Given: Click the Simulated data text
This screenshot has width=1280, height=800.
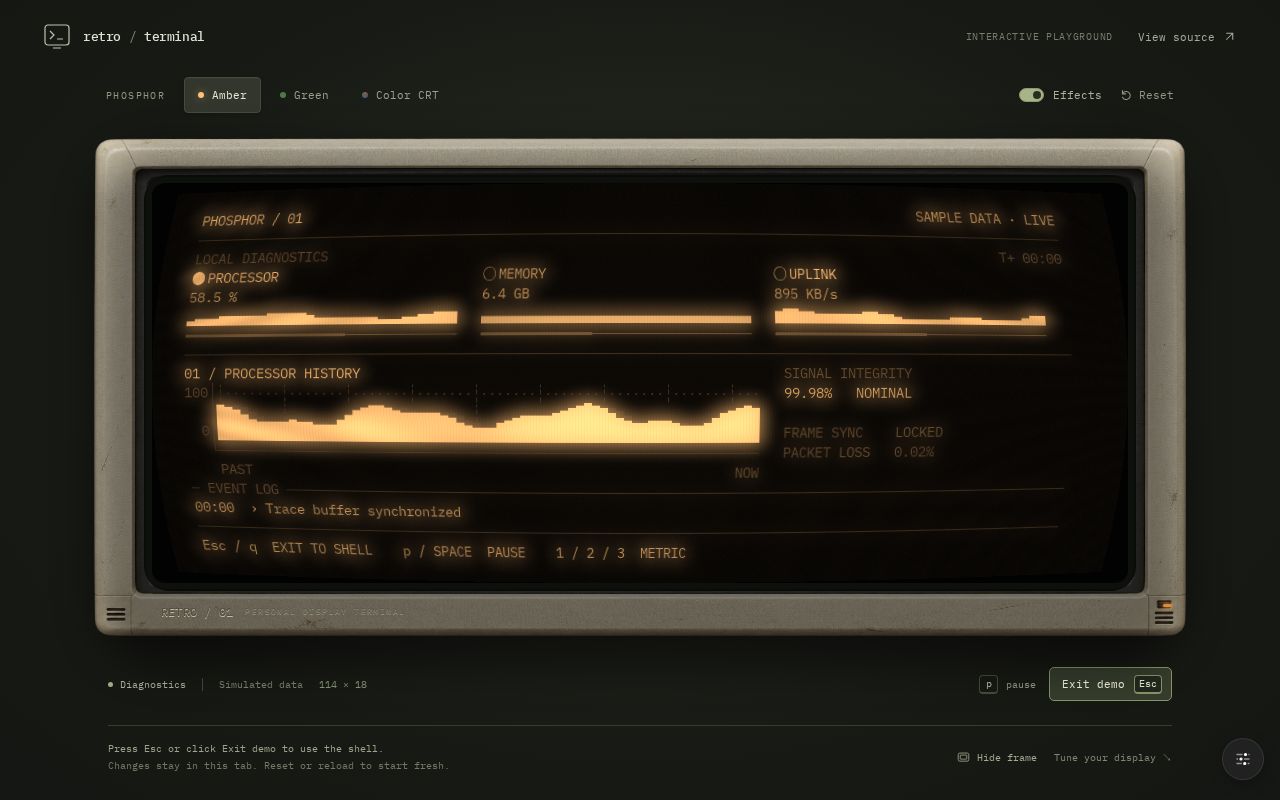Looking at the screenshot, I should (261, 684).
